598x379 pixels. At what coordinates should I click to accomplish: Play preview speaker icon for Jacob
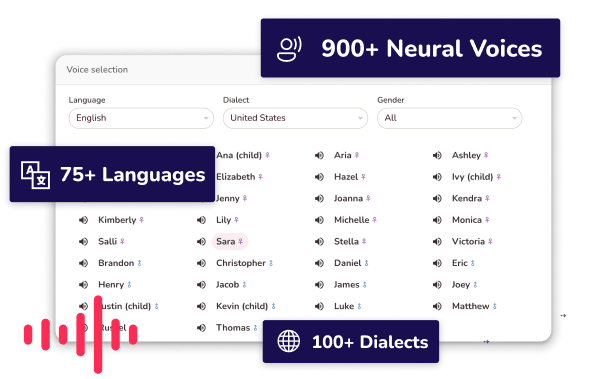click(x=201, y=285)
